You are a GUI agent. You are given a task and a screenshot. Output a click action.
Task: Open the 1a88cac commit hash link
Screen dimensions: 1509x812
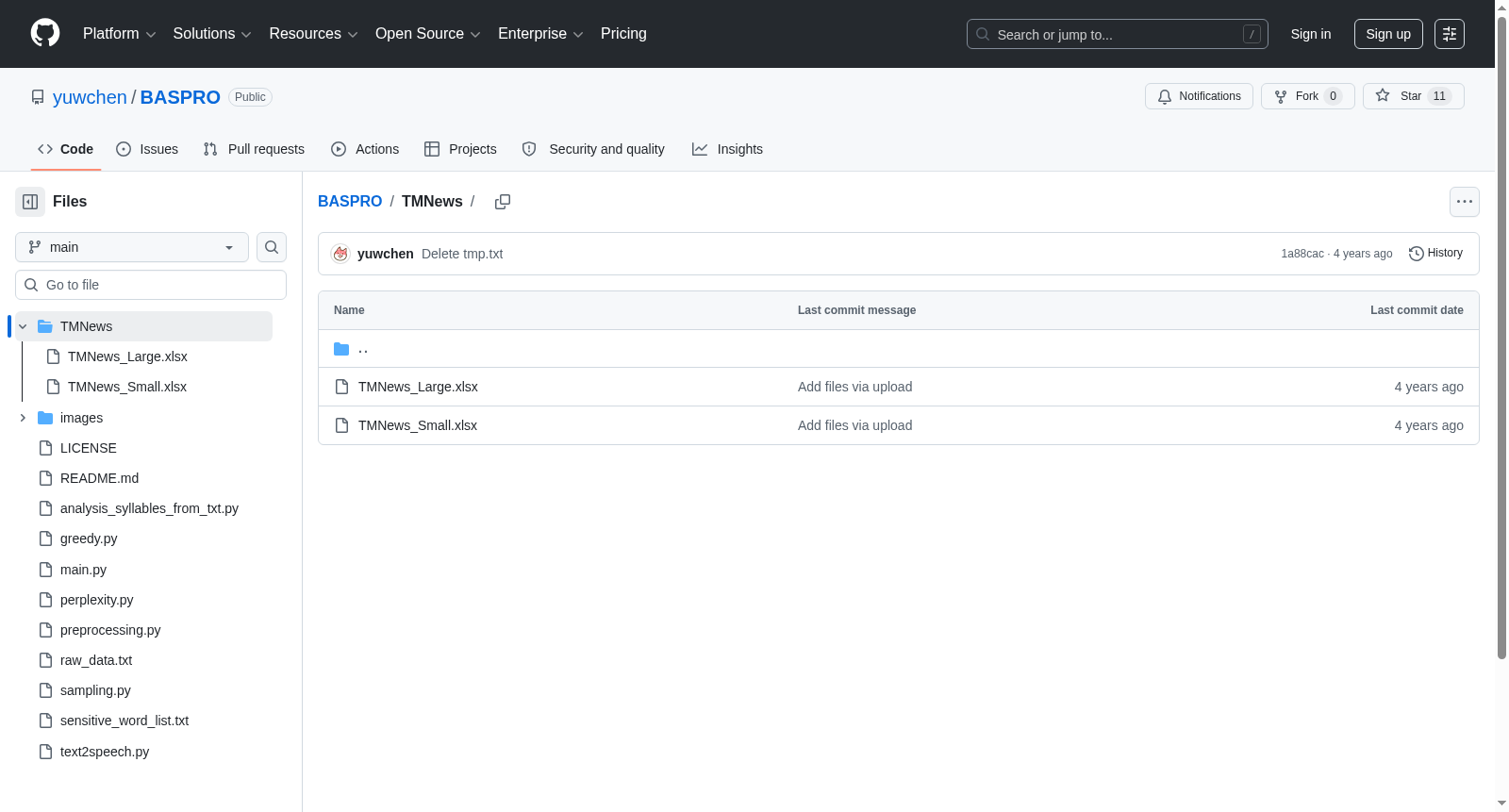(1302, 254)
